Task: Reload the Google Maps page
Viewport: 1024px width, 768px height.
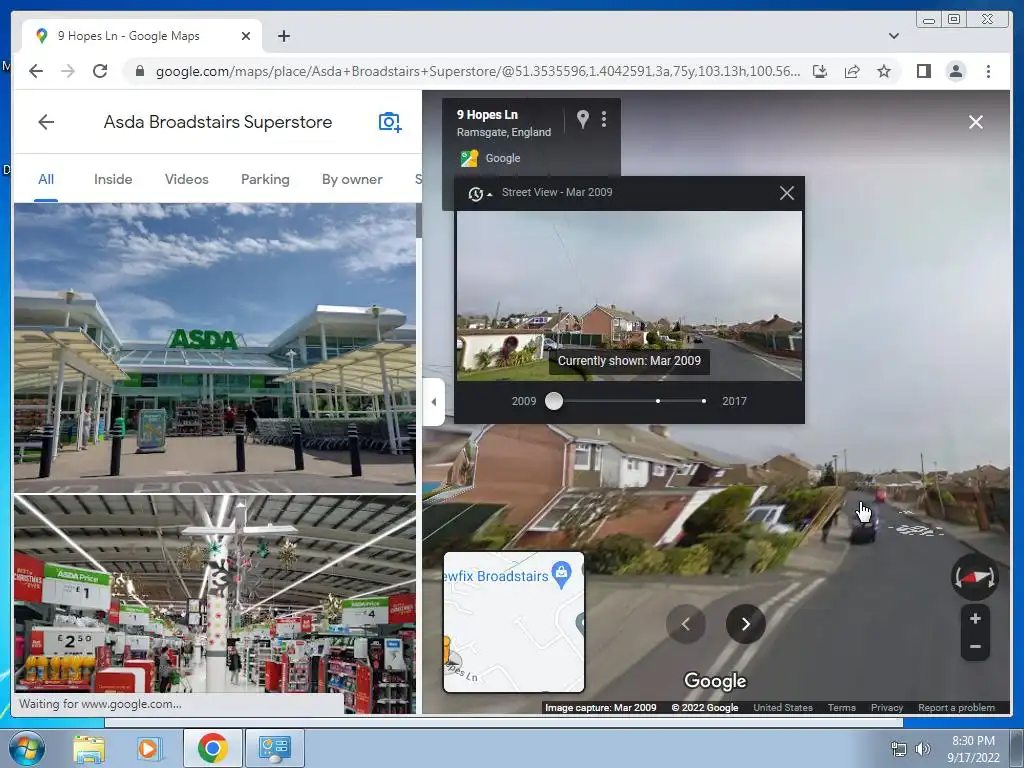Action: click(100, 71)
